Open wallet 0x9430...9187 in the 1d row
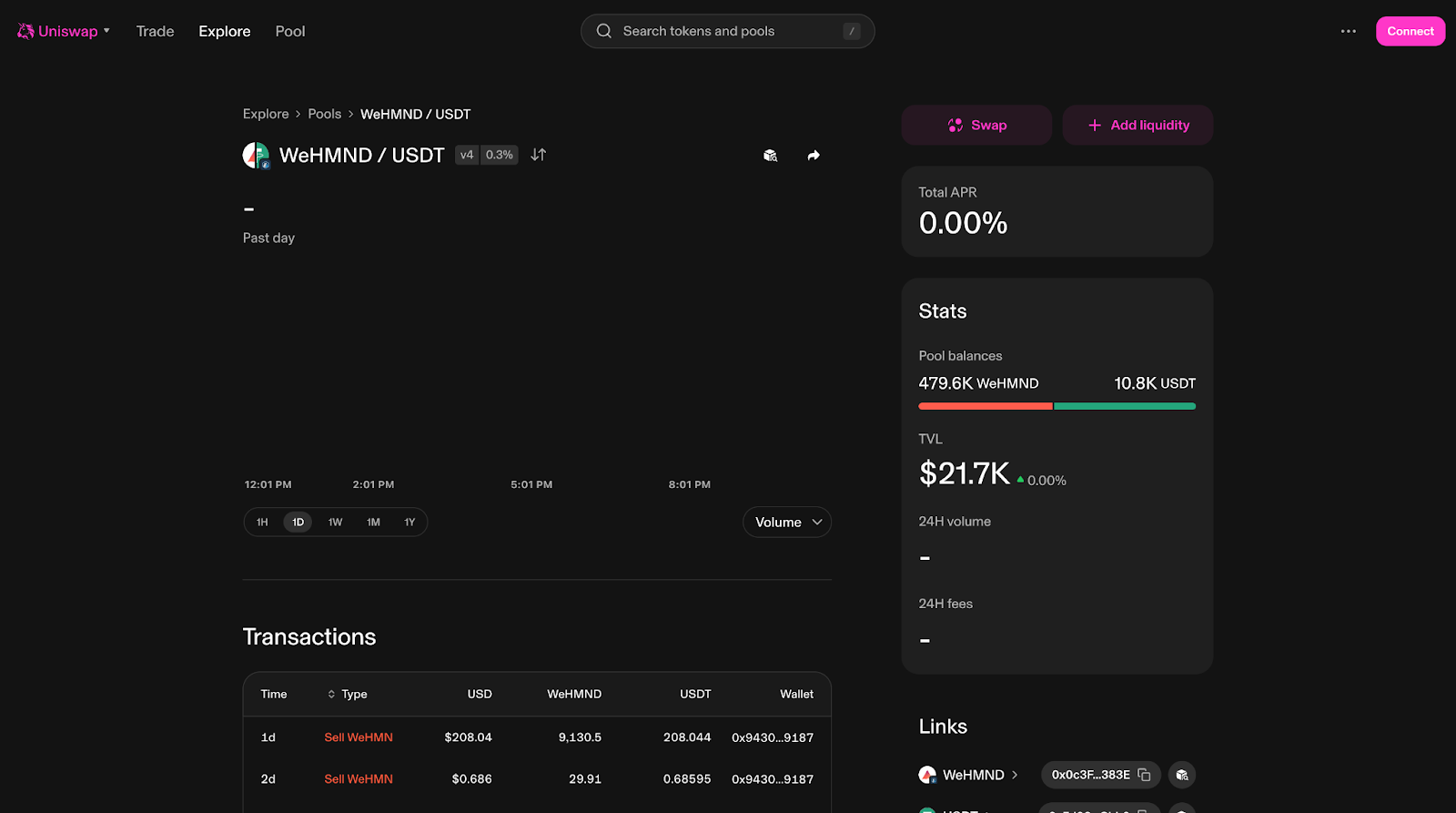The height and width of the screenshot is (813, 1456). click(773, 737)
